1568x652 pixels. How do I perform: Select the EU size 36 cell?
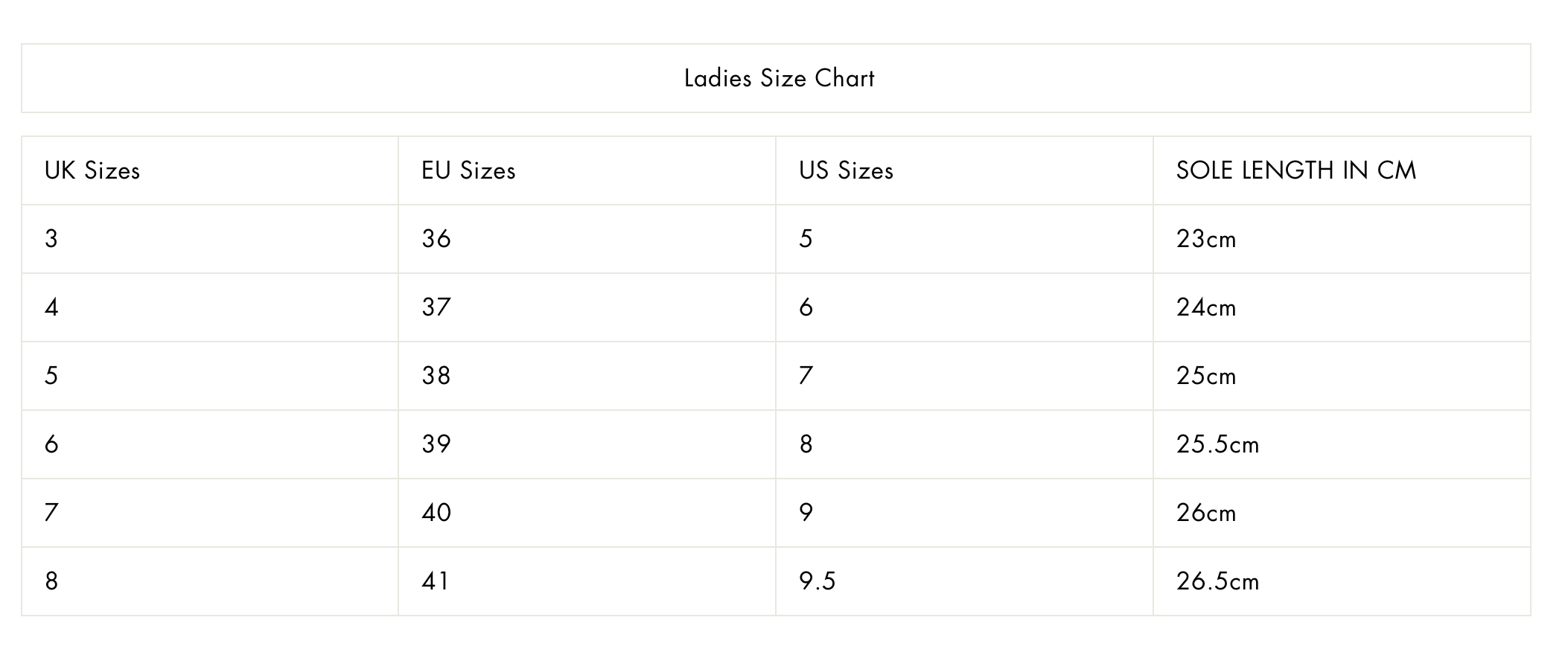tap(436, 239)
